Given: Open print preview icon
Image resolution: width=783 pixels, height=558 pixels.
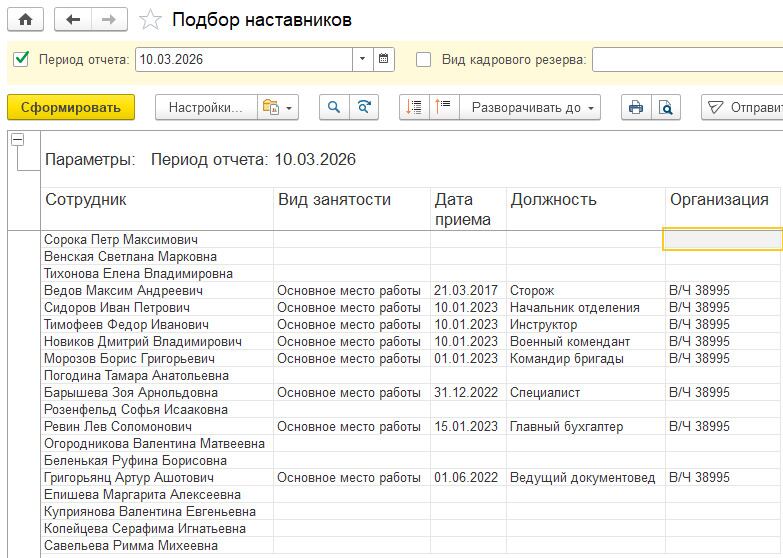Looking at the screenshot, I should point(665,107).
